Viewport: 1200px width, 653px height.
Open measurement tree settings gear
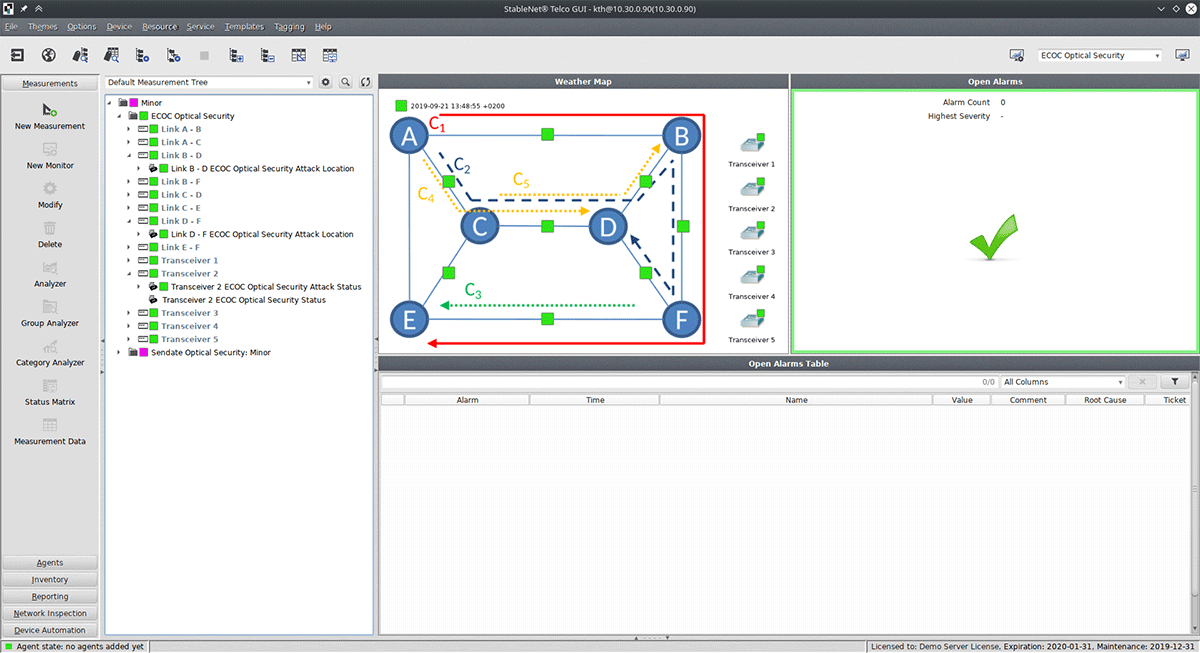click(x=326, y=83)
